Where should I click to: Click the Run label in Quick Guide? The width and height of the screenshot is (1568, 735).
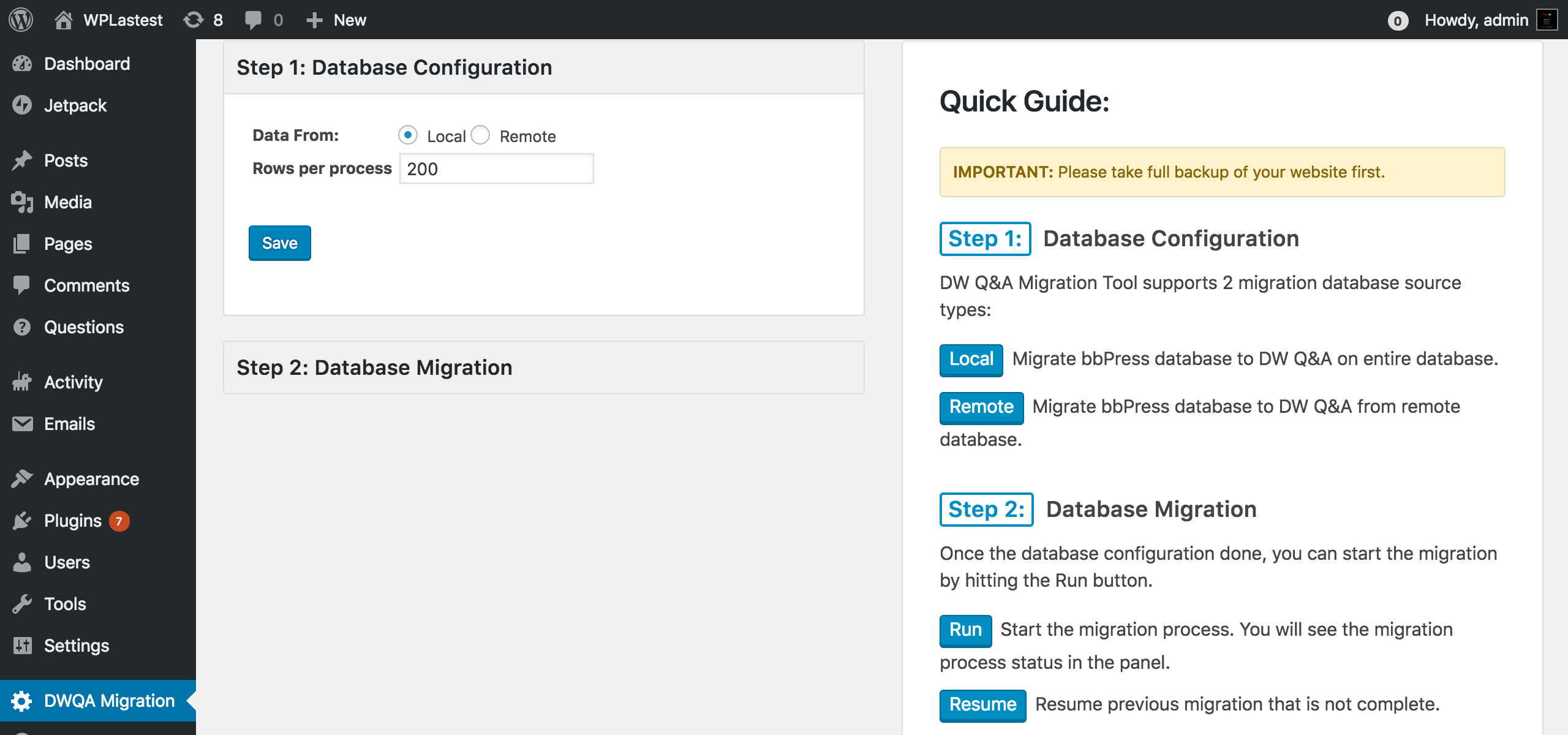[x=965, y=630]
